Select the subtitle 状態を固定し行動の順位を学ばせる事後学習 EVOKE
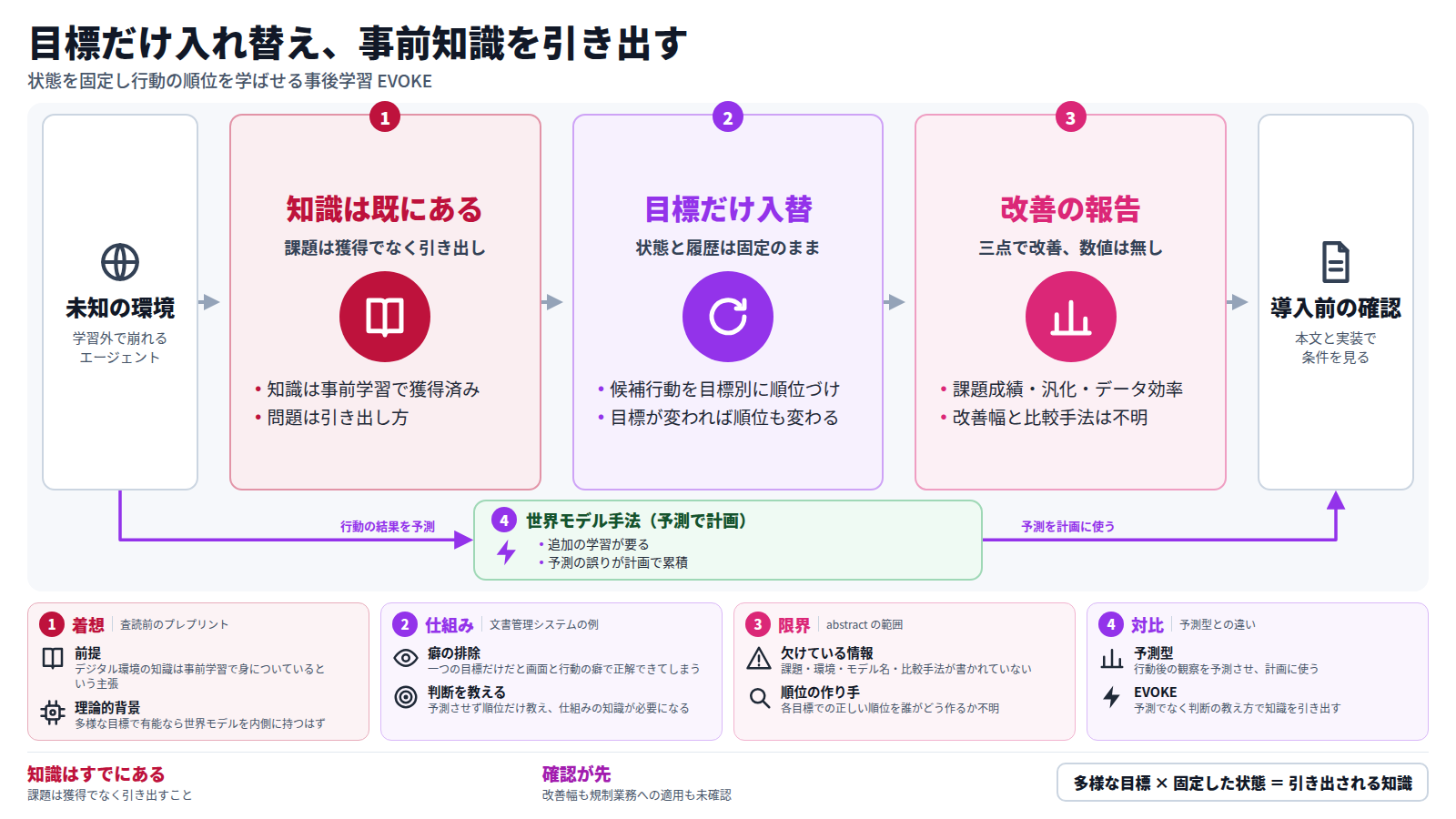Viewport: 1456px width, 819px height. [x=230, y=81]
